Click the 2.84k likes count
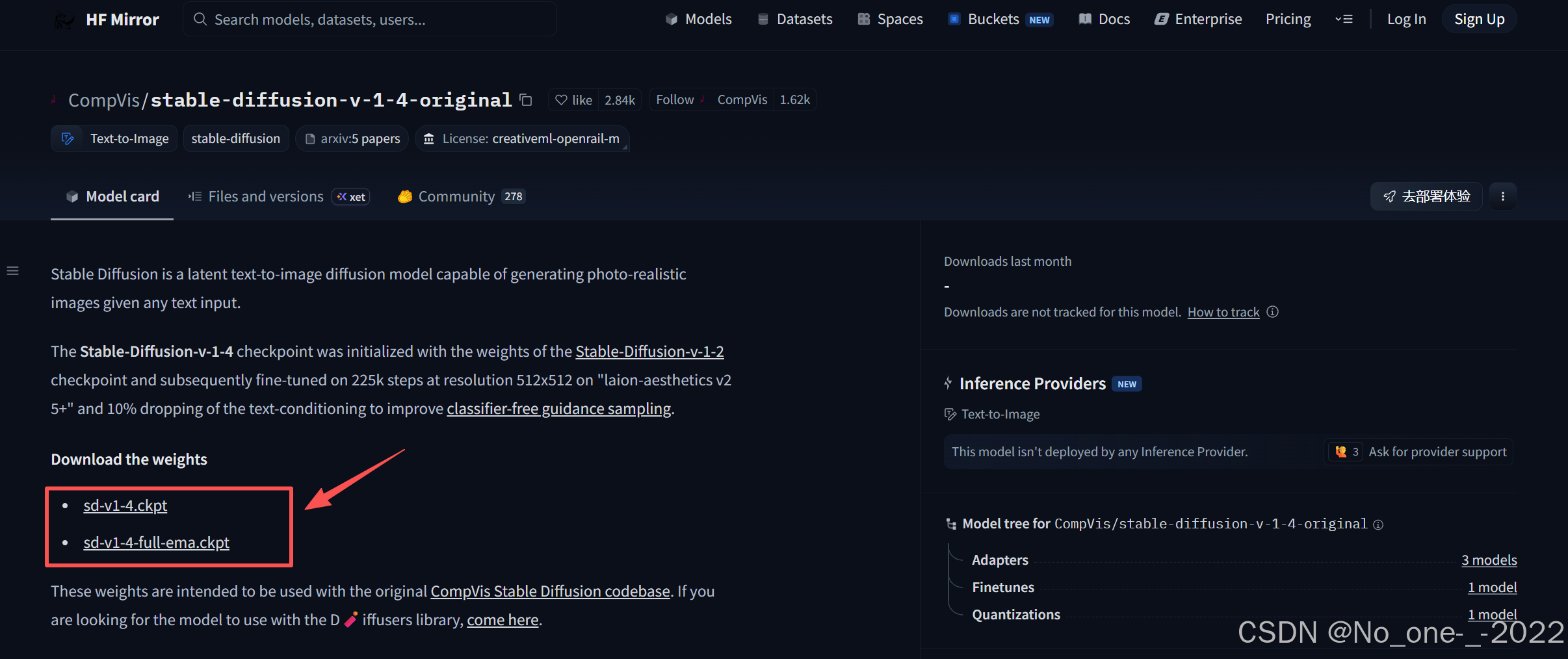Screen dimensions: 1568x659 click(620, 100)
